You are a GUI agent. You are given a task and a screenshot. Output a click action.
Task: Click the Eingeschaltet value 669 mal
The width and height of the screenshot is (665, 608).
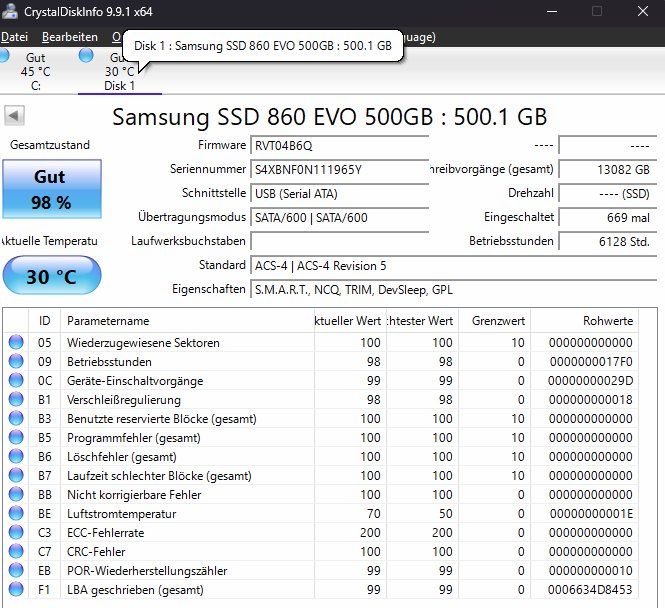point(607,218)
